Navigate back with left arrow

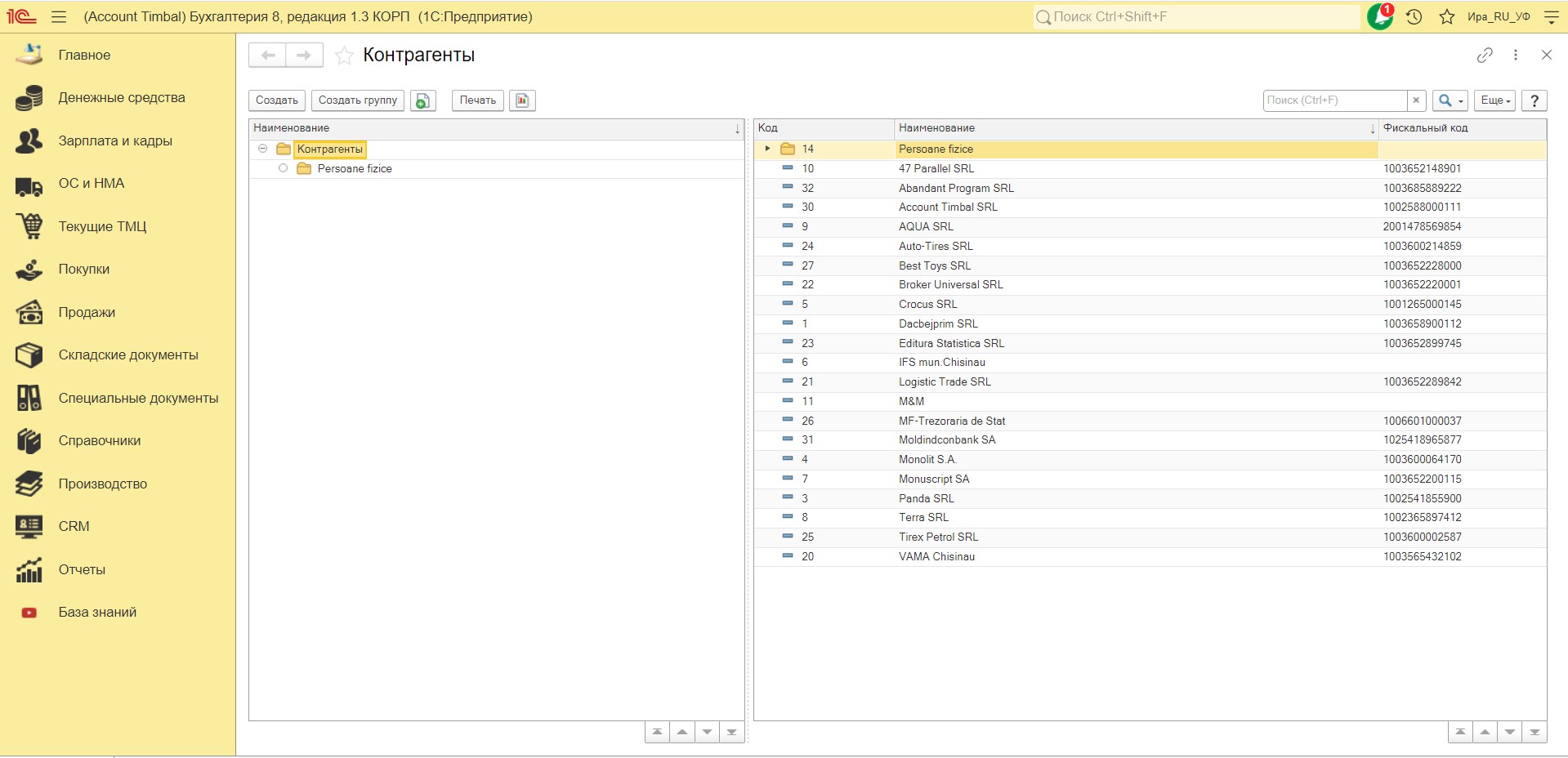click(x=267, y=55)
